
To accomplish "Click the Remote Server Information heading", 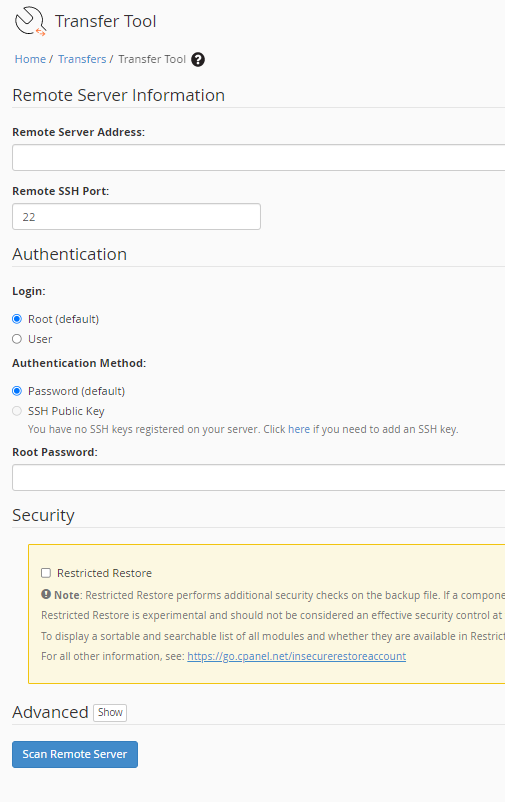I will point(119,96).
